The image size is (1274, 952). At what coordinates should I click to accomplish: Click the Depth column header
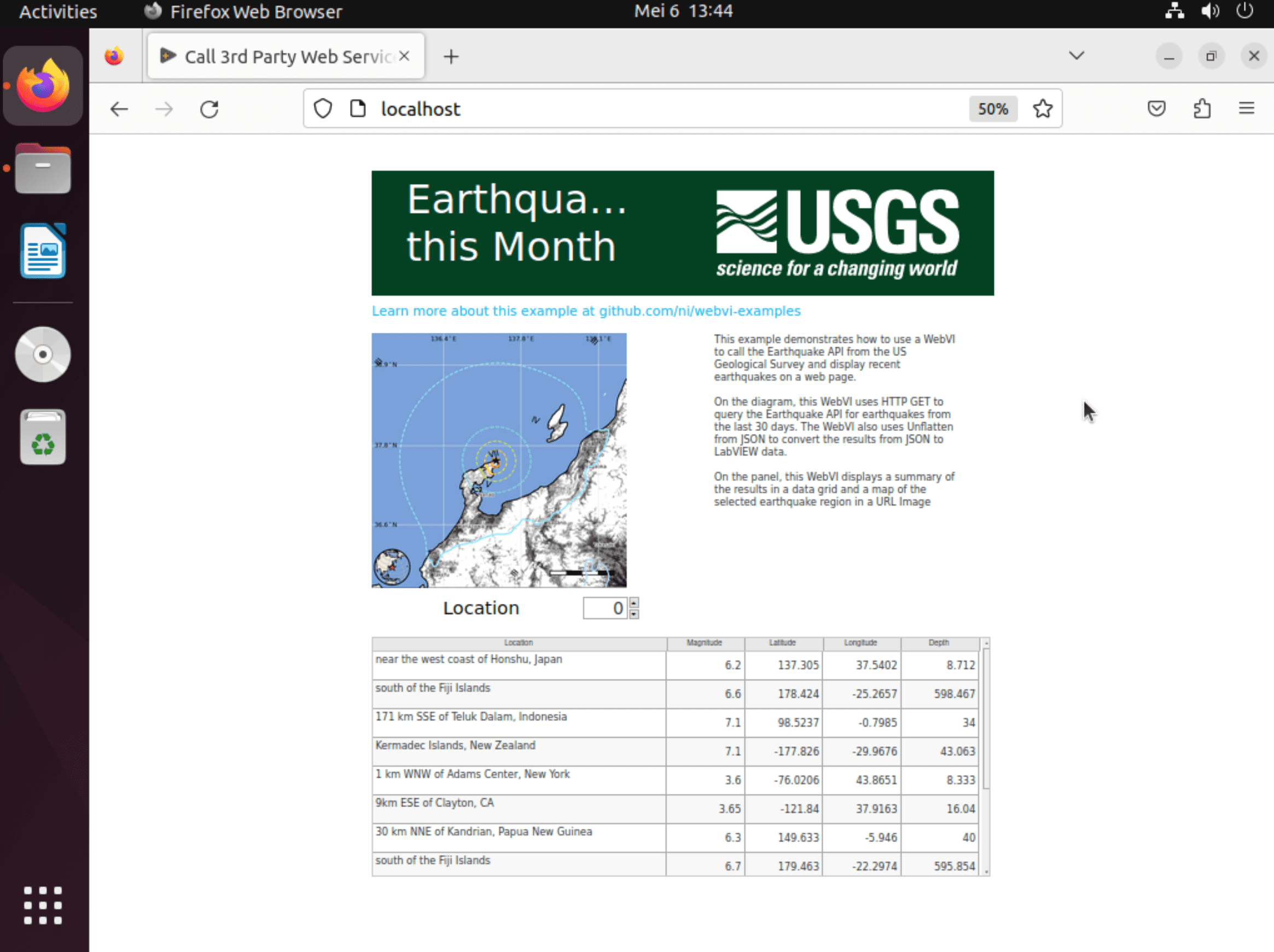(939, 643)
